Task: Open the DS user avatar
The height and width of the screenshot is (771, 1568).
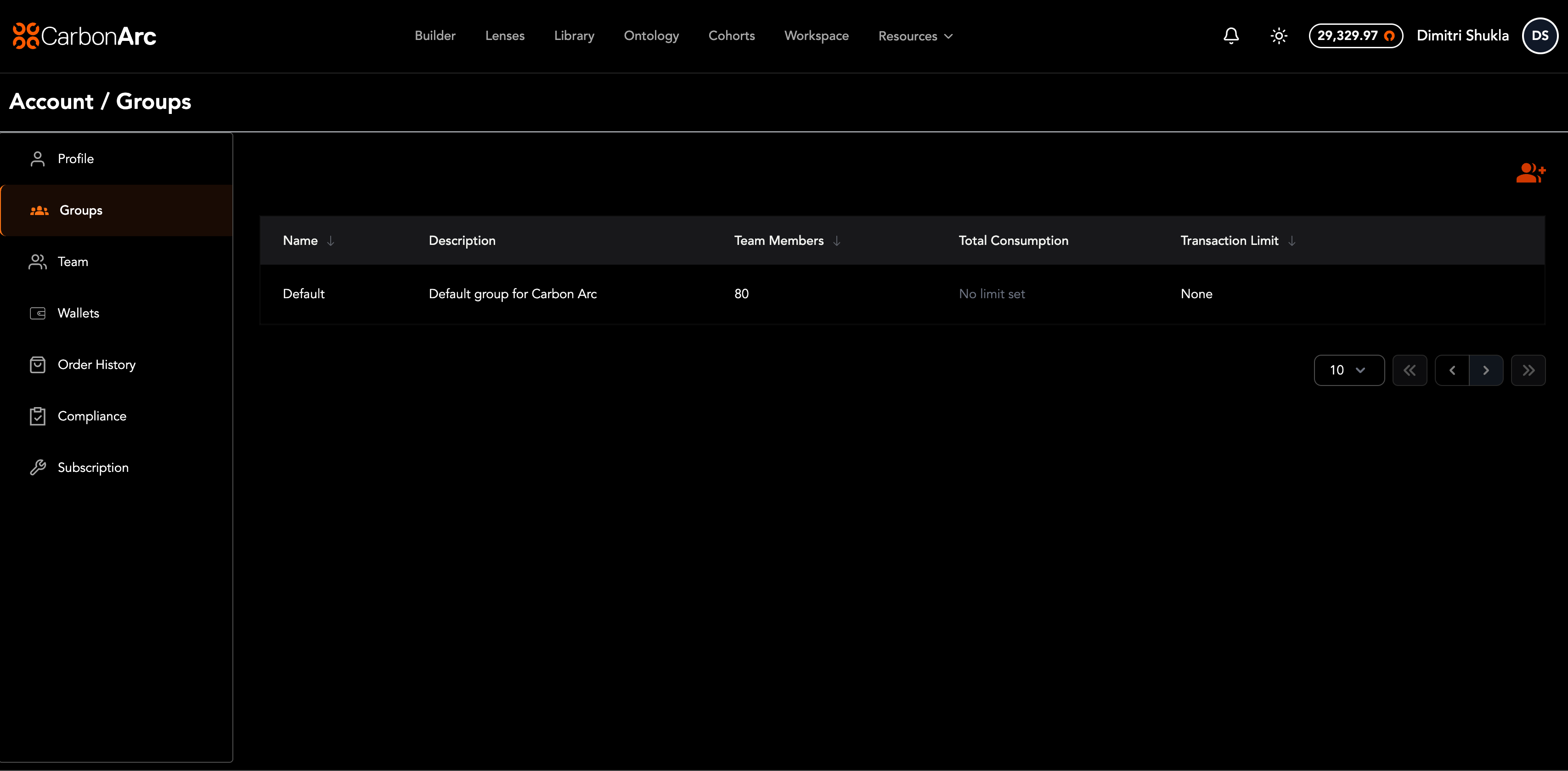Action: (x=1540, y=36)
